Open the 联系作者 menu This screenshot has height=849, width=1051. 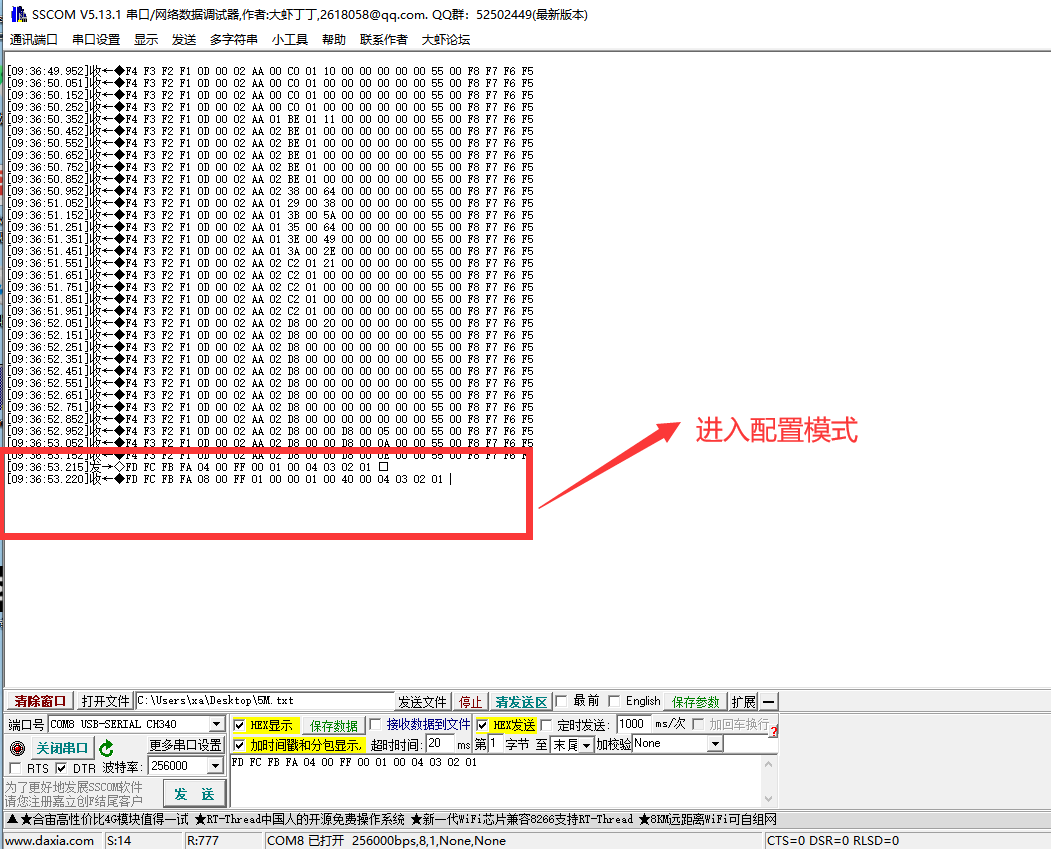(383, 40)
